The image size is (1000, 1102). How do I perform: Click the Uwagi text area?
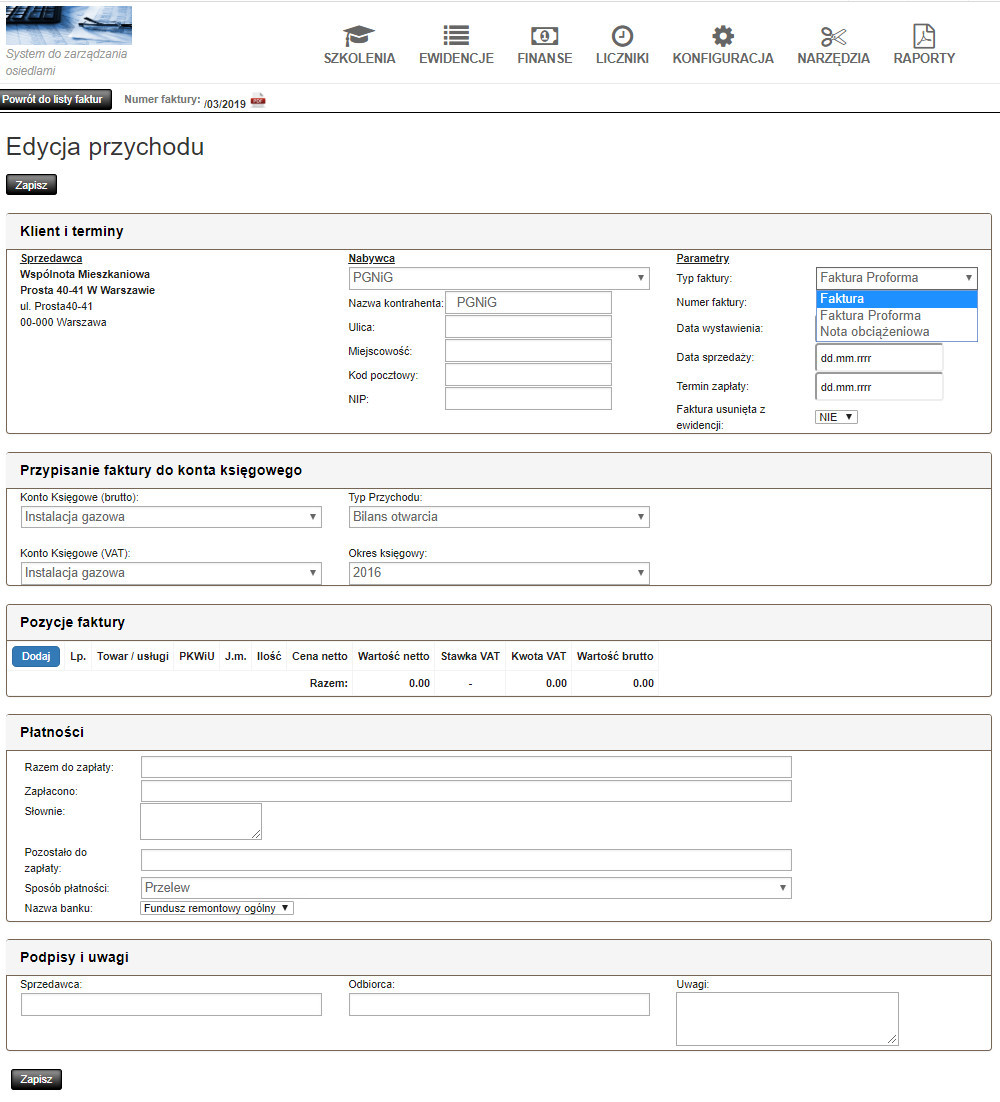click(787, 1019)
